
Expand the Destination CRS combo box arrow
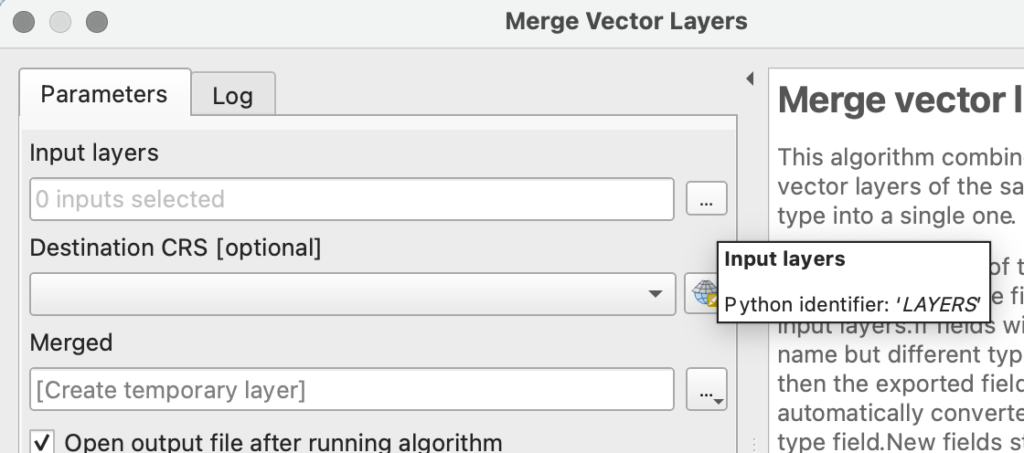[655, 294]
